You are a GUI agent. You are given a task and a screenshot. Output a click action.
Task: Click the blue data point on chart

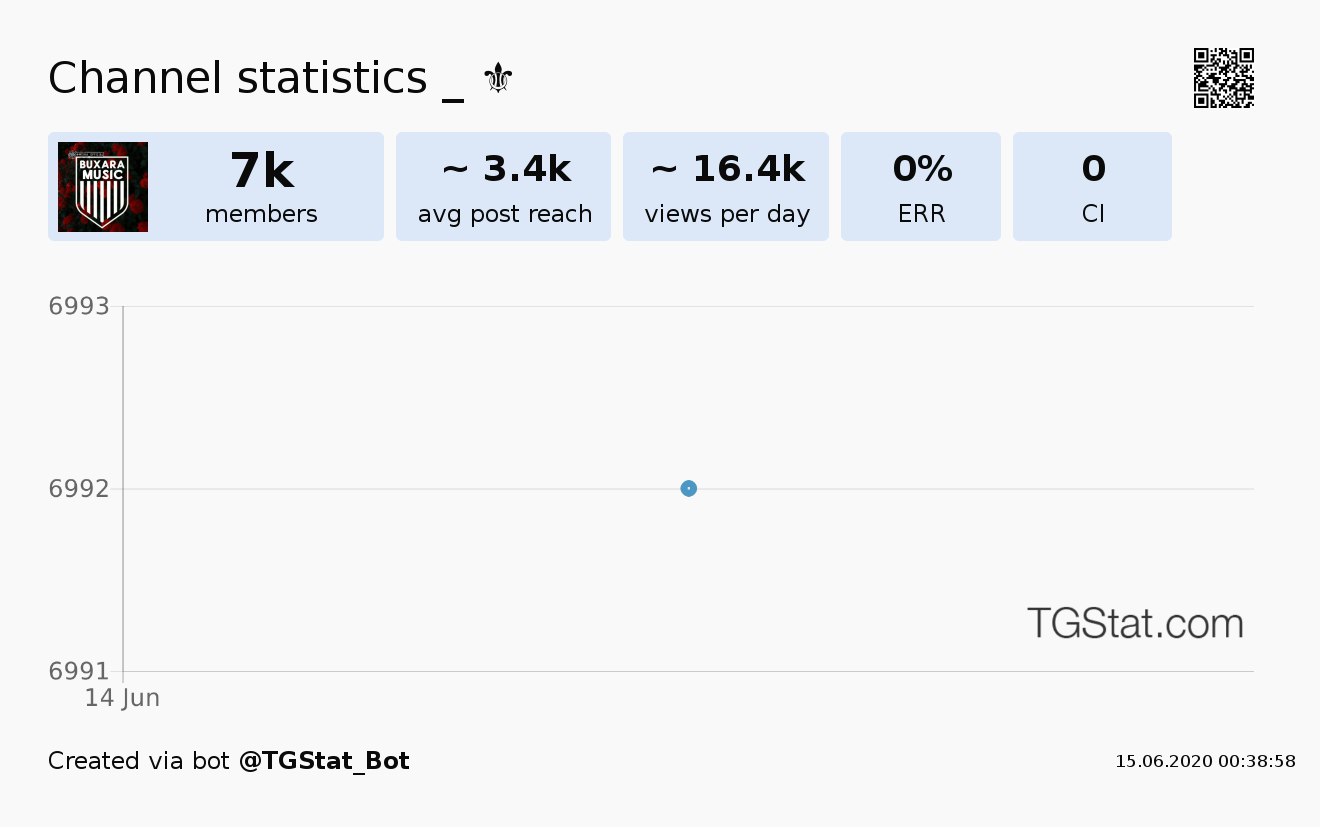688,489
